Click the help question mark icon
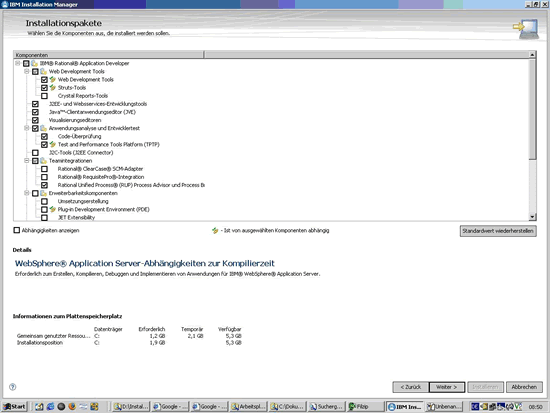This screenshot has height=413, width=550. (x=13, y=387)
